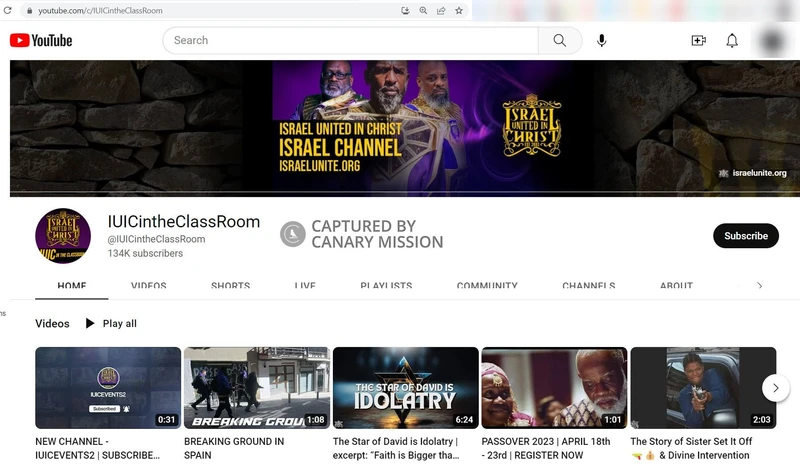Open the PASSOVER 2023 video thumbnail
The image size is (800, 468).
[554, 388]
